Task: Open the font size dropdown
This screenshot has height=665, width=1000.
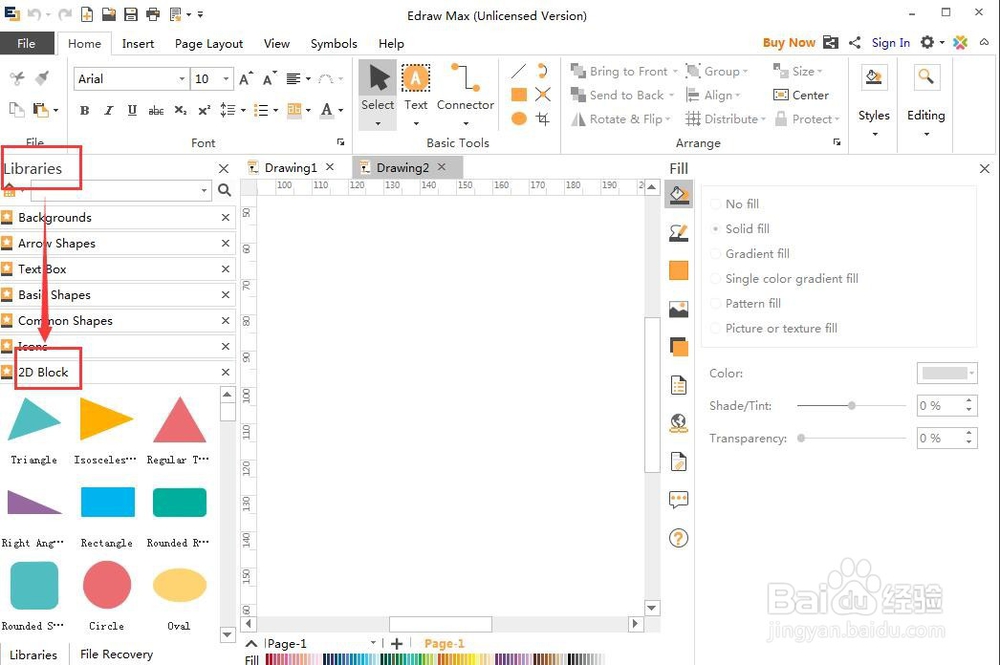Action: (226, 78)
